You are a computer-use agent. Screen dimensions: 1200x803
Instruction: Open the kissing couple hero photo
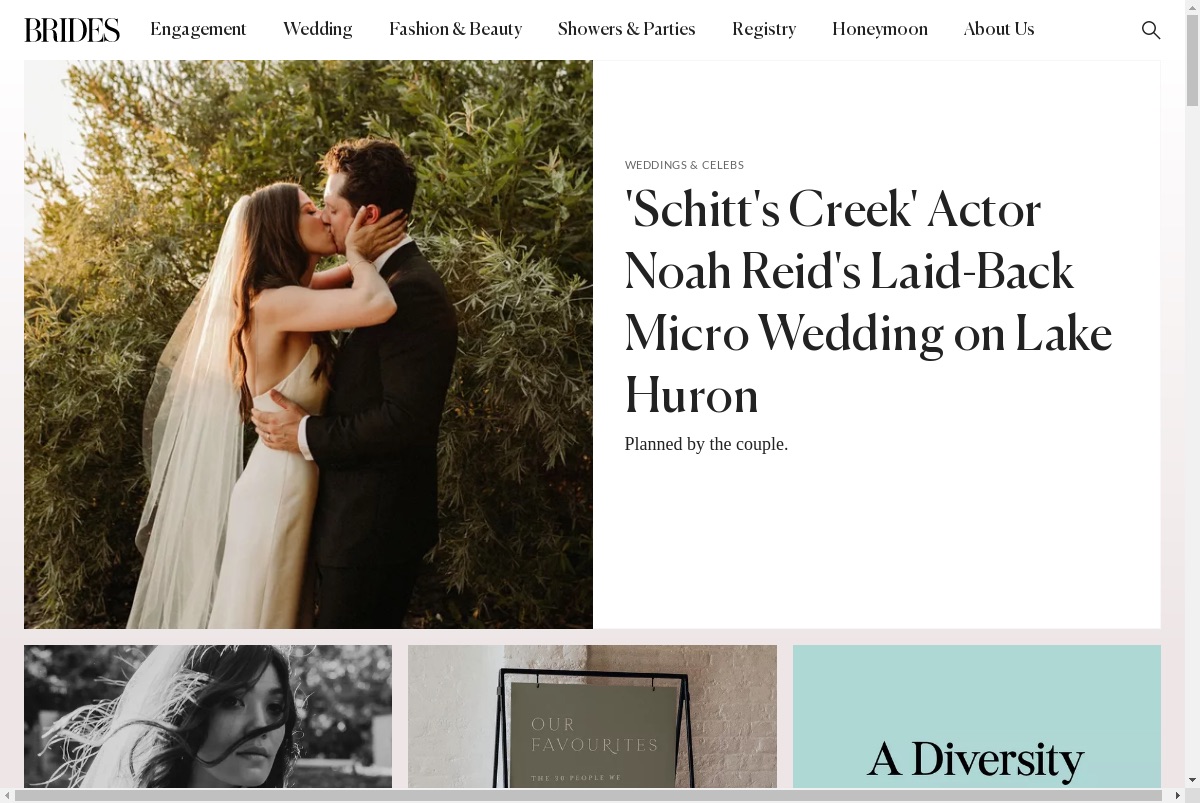click(308, 344)
